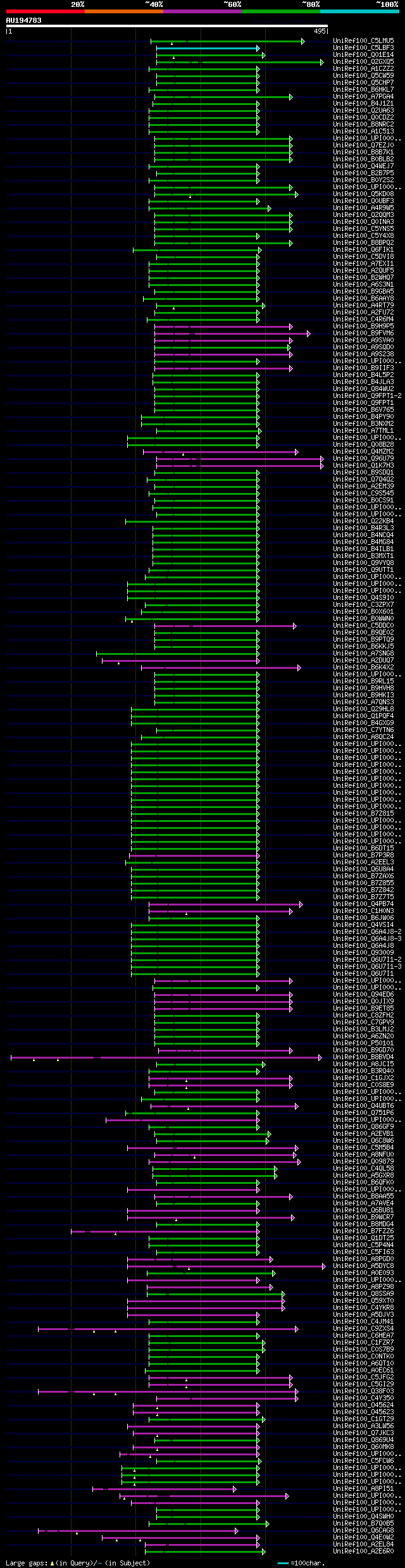Image resolution: width=405 pixels, height=1568 pixels.
Task: Click the long purple alignment bar for B8BVD4
Action: click(166, 1057)
